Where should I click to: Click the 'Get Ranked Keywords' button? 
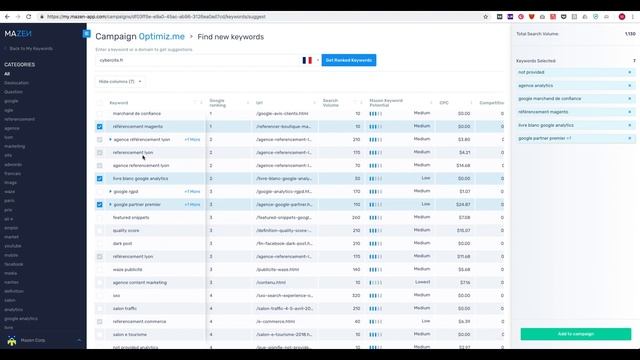pyautogui.click(x=349, y=60)
